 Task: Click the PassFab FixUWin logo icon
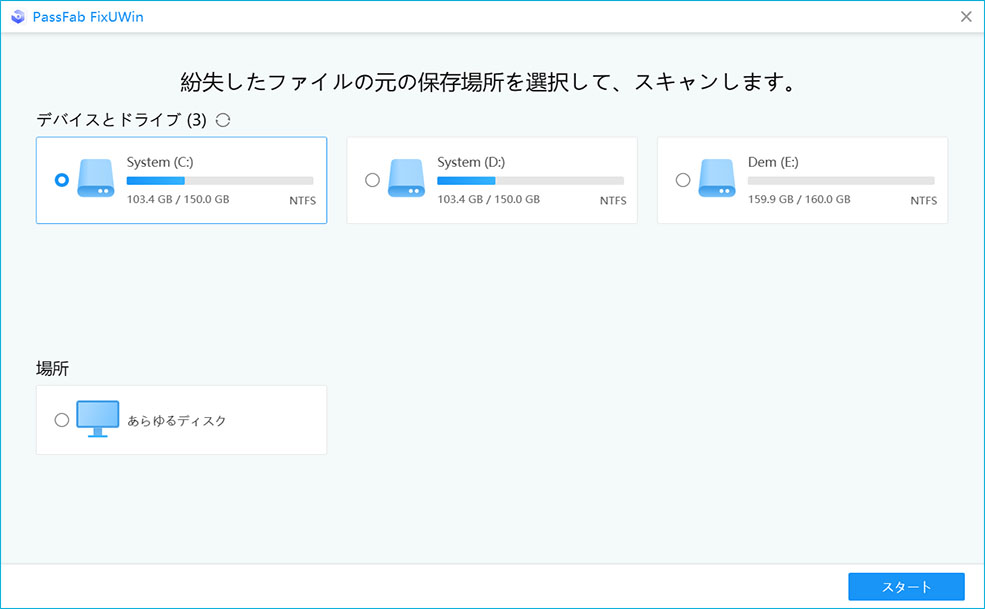coord(18,16)
